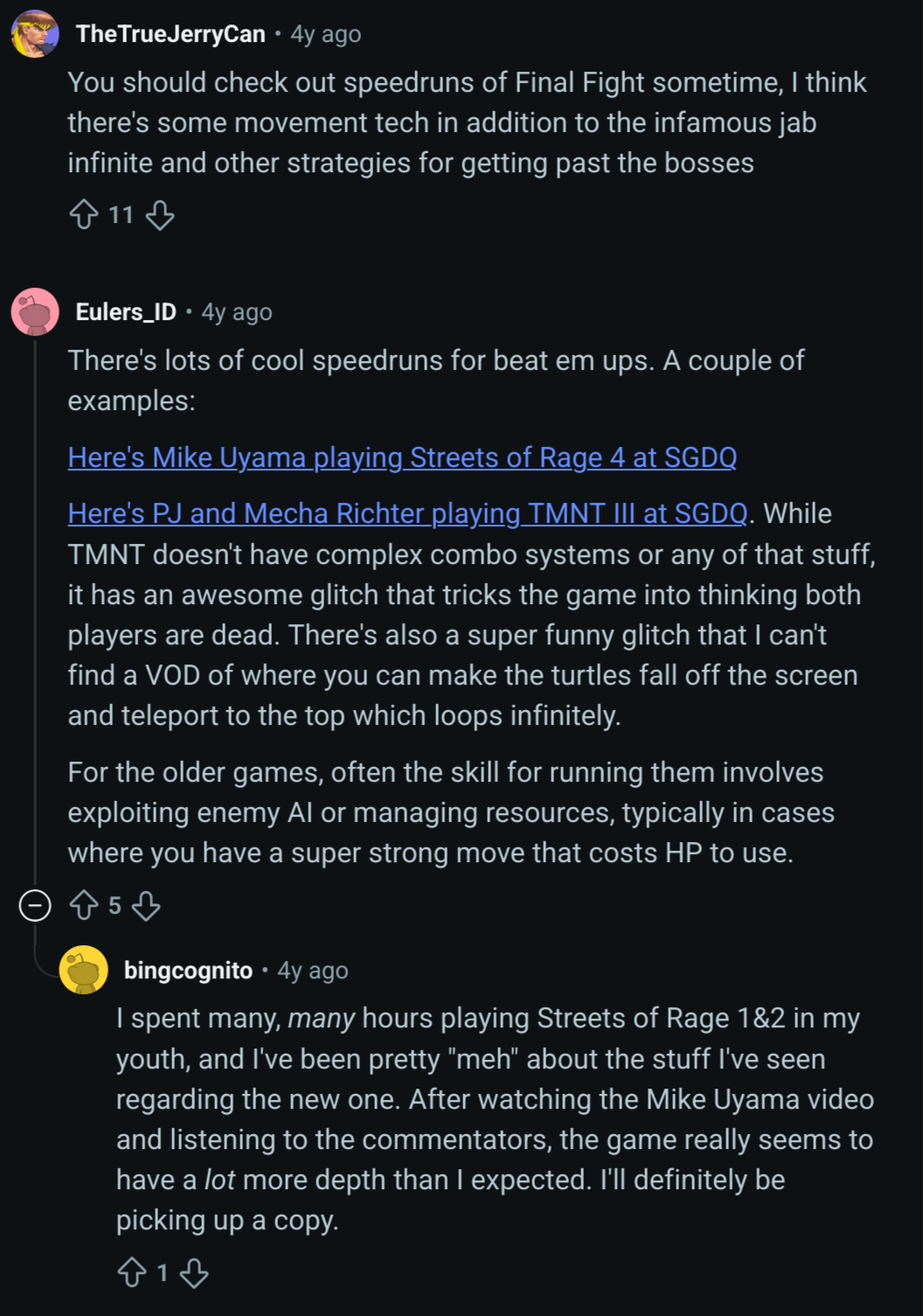Screen dimensions: 923x1316
Task: Click Eulers_ID's pink Snoo avatar
Action: (x=35, y=312)
